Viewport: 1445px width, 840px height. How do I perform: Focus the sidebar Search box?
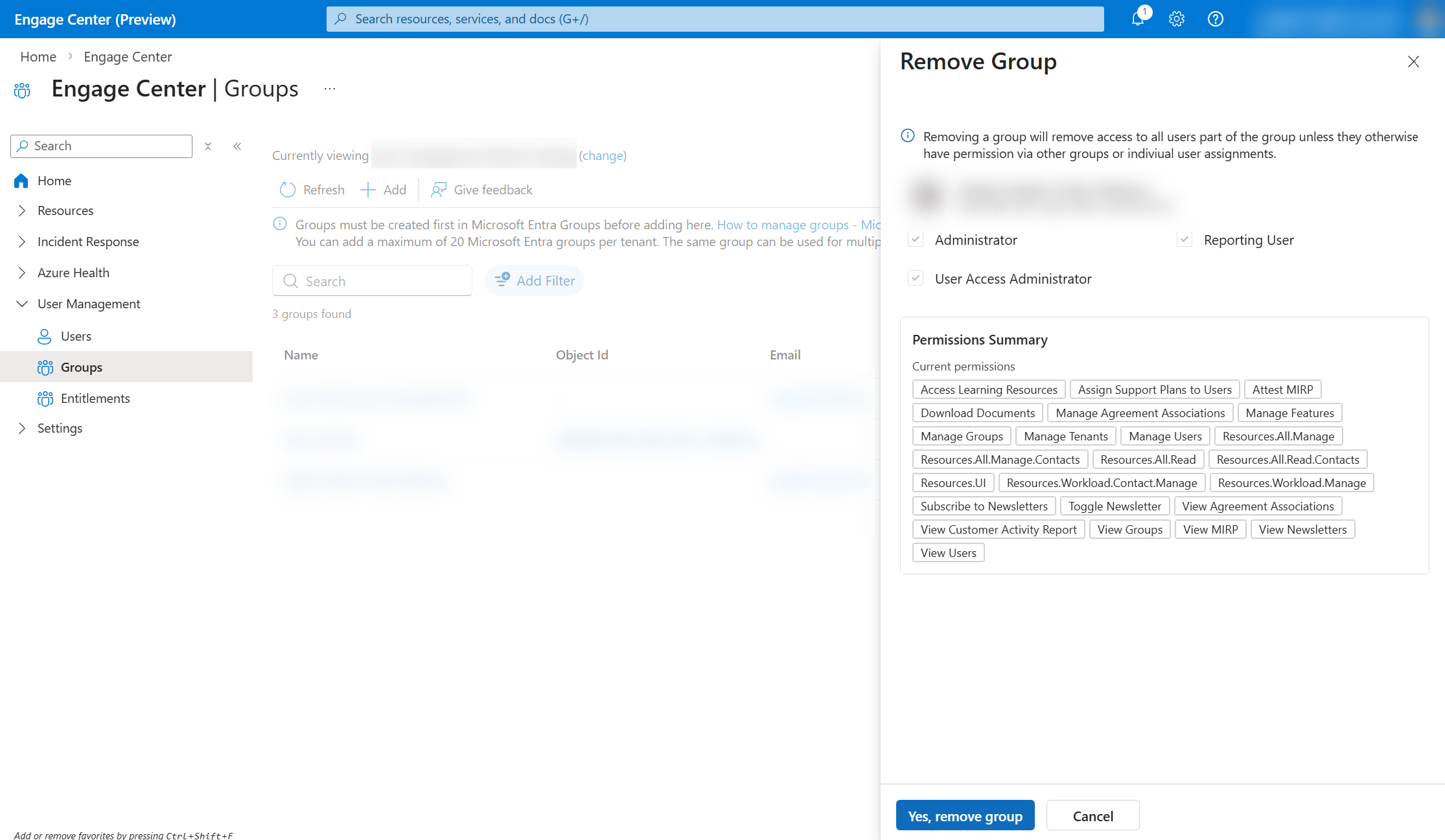click(101, 146)
